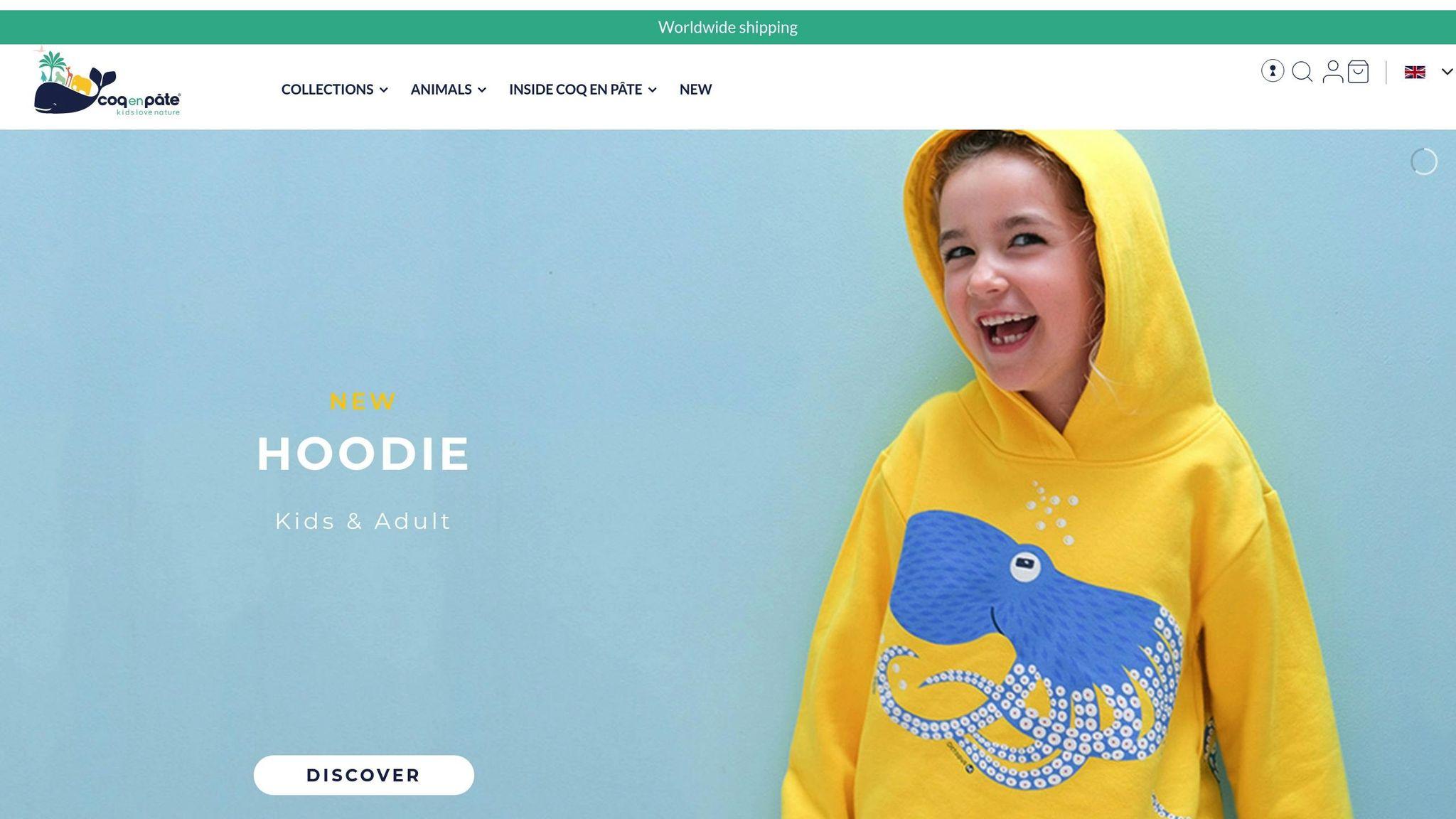The image size is (1456, 819).
Task: Expand the Inside Coq en Pâte chevron
Action: (x=653, y=90)
